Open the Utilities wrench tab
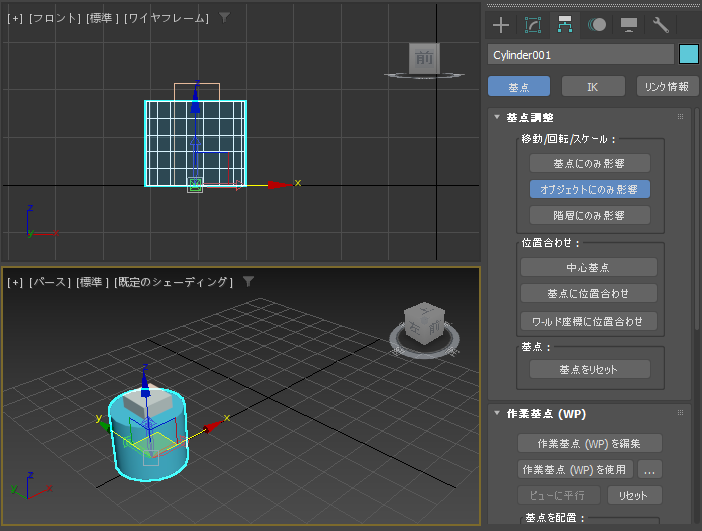 tap(660, 25)
